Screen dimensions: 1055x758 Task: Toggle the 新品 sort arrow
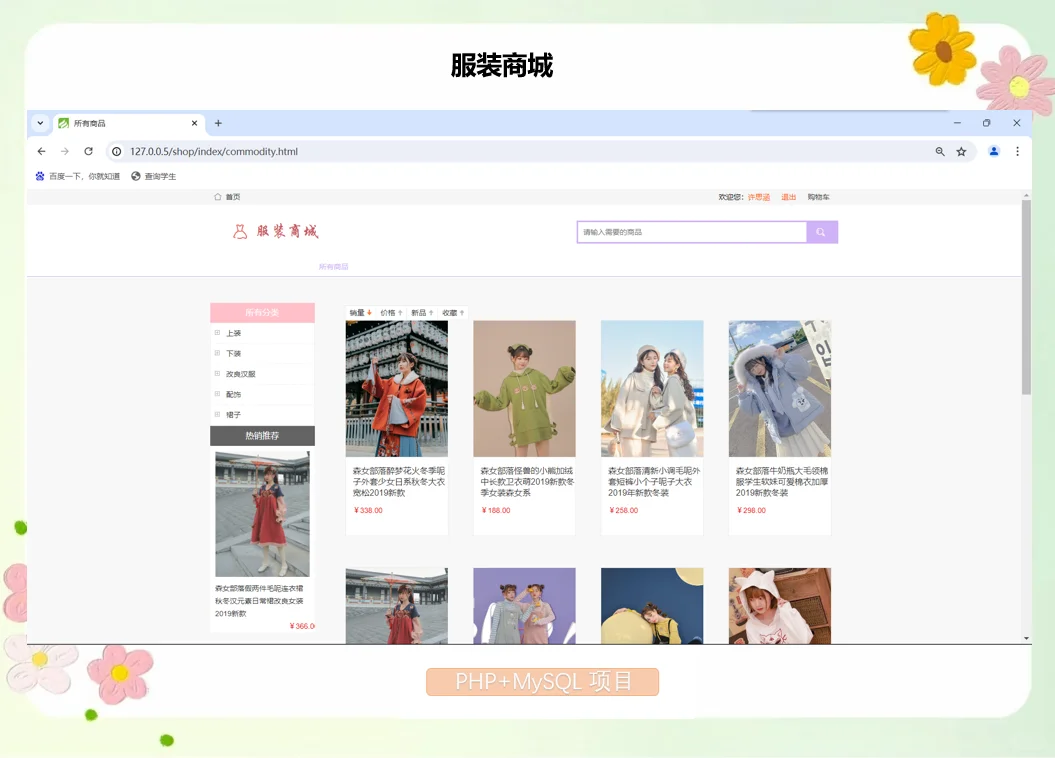coord(431,313)
